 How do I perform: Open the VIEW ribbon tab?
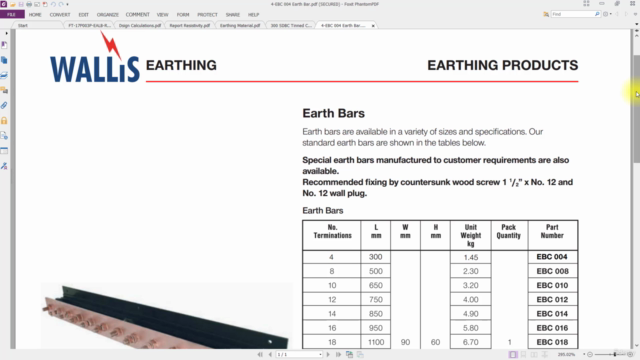tap(162, 15)
